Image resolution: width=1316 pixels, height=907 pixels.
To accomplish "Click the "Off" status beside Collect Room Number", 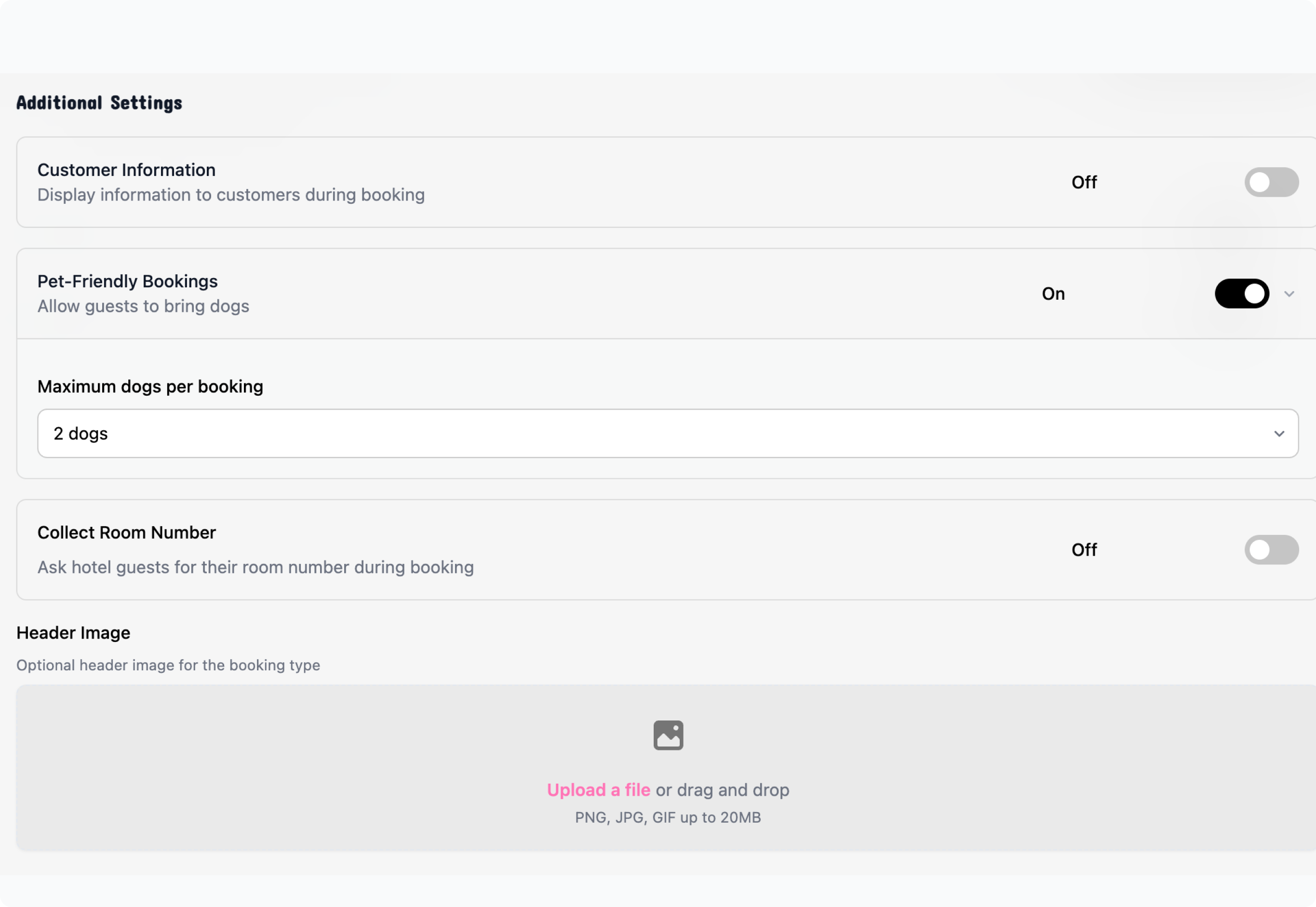I will coord(1084,549).
